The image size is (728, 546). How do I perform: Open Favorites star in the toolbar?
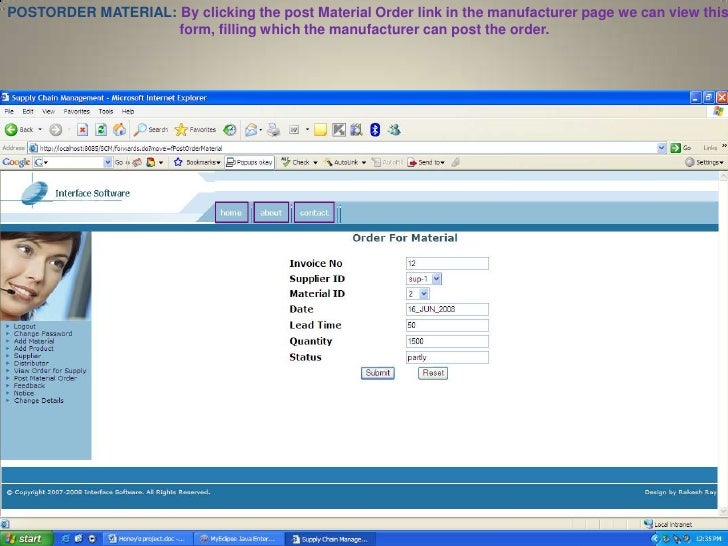[195, 130]
